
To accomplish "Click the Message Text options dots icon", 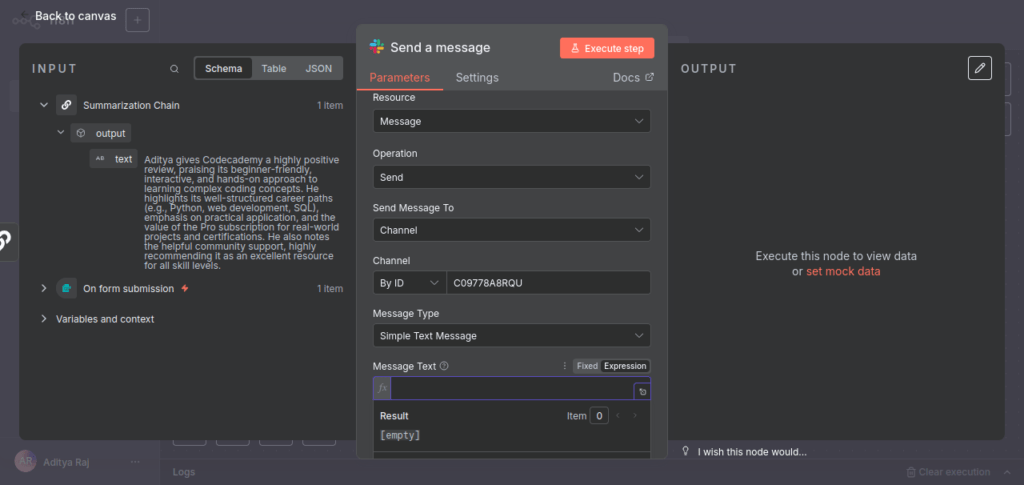I will click(564, 366).
